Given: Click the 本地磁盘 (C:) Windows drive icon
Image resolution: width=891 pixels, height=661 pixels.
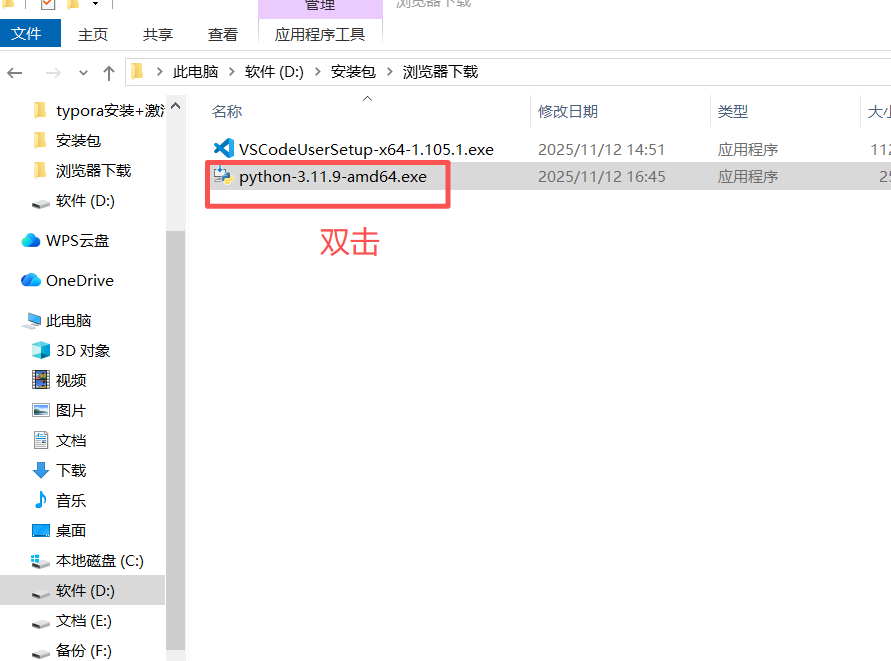Looking at the screenshot, I should coord(40,562).
